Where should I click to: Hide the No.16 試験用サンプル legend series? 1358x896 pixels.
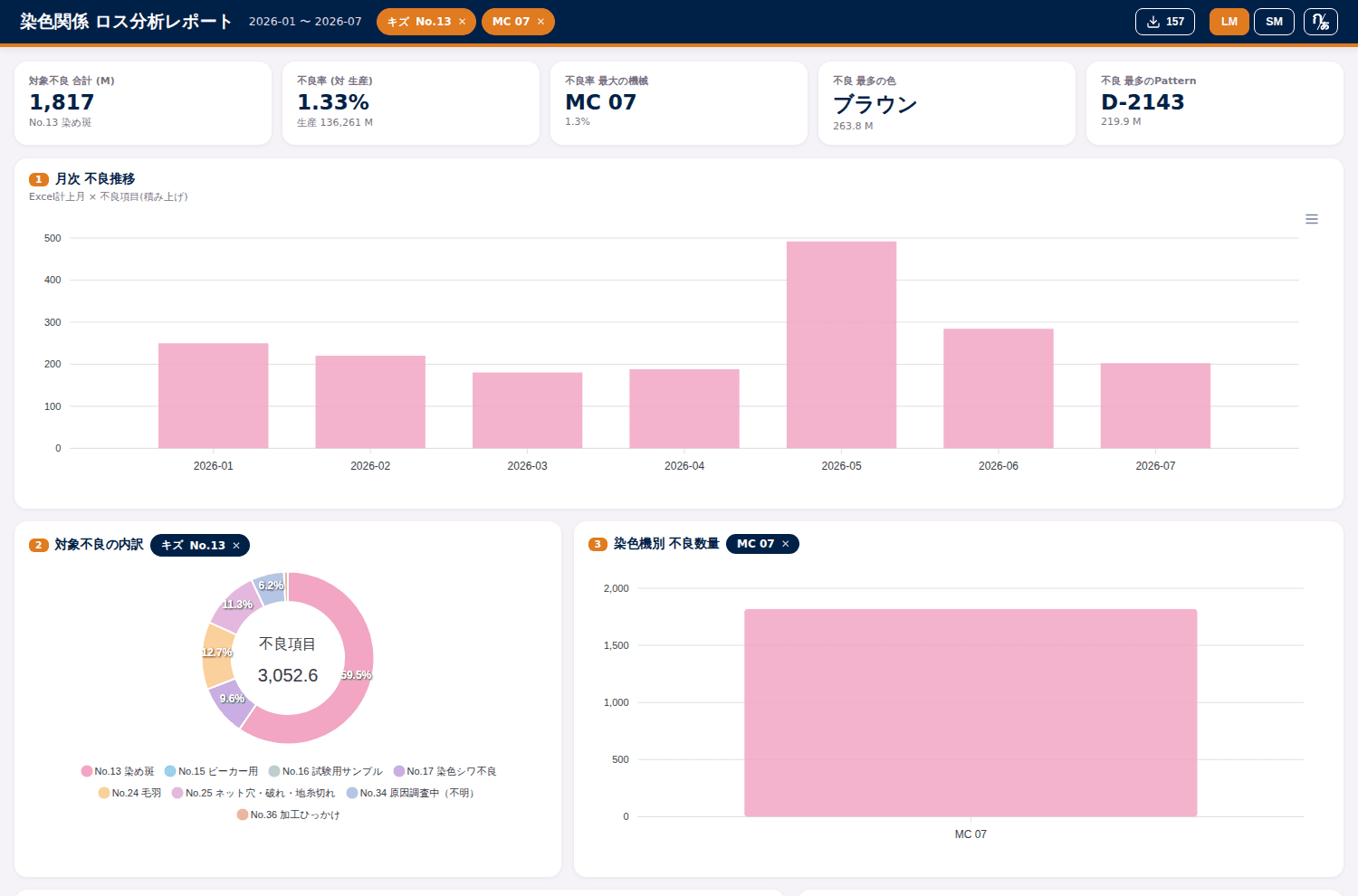pyautogui.click(x=326, y=771)
